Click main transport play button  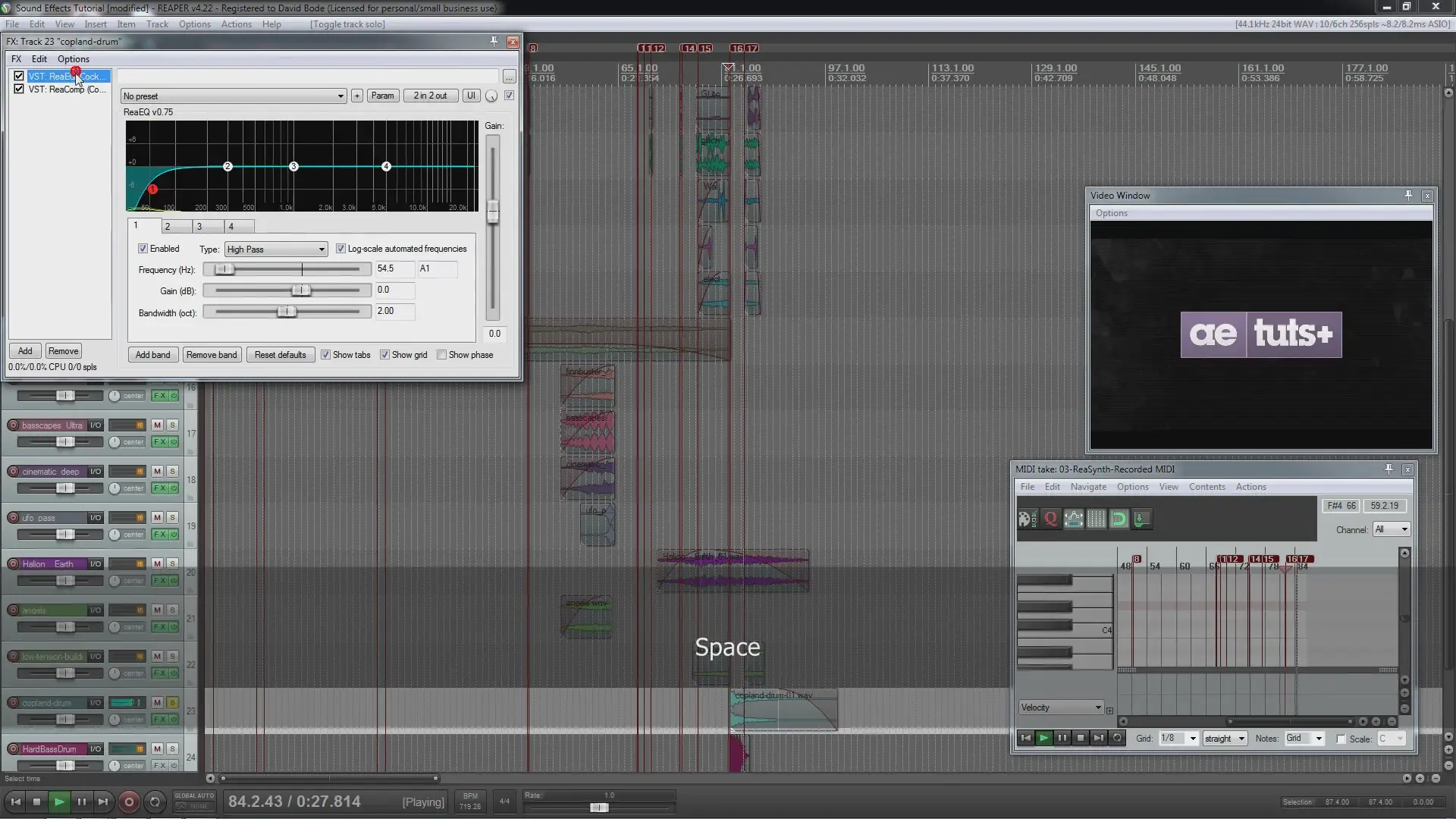[58, 802]
